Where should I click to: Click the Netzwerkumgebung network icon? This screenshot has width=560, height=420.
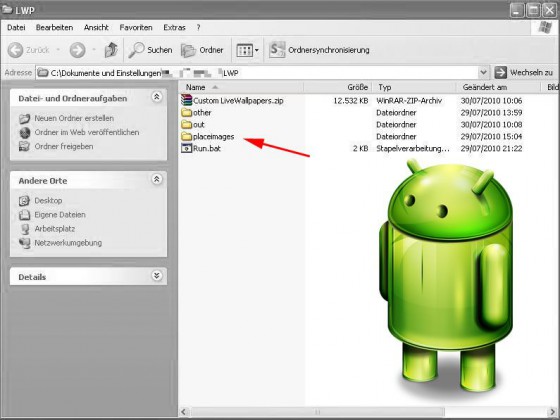click(x=24, y=243)
